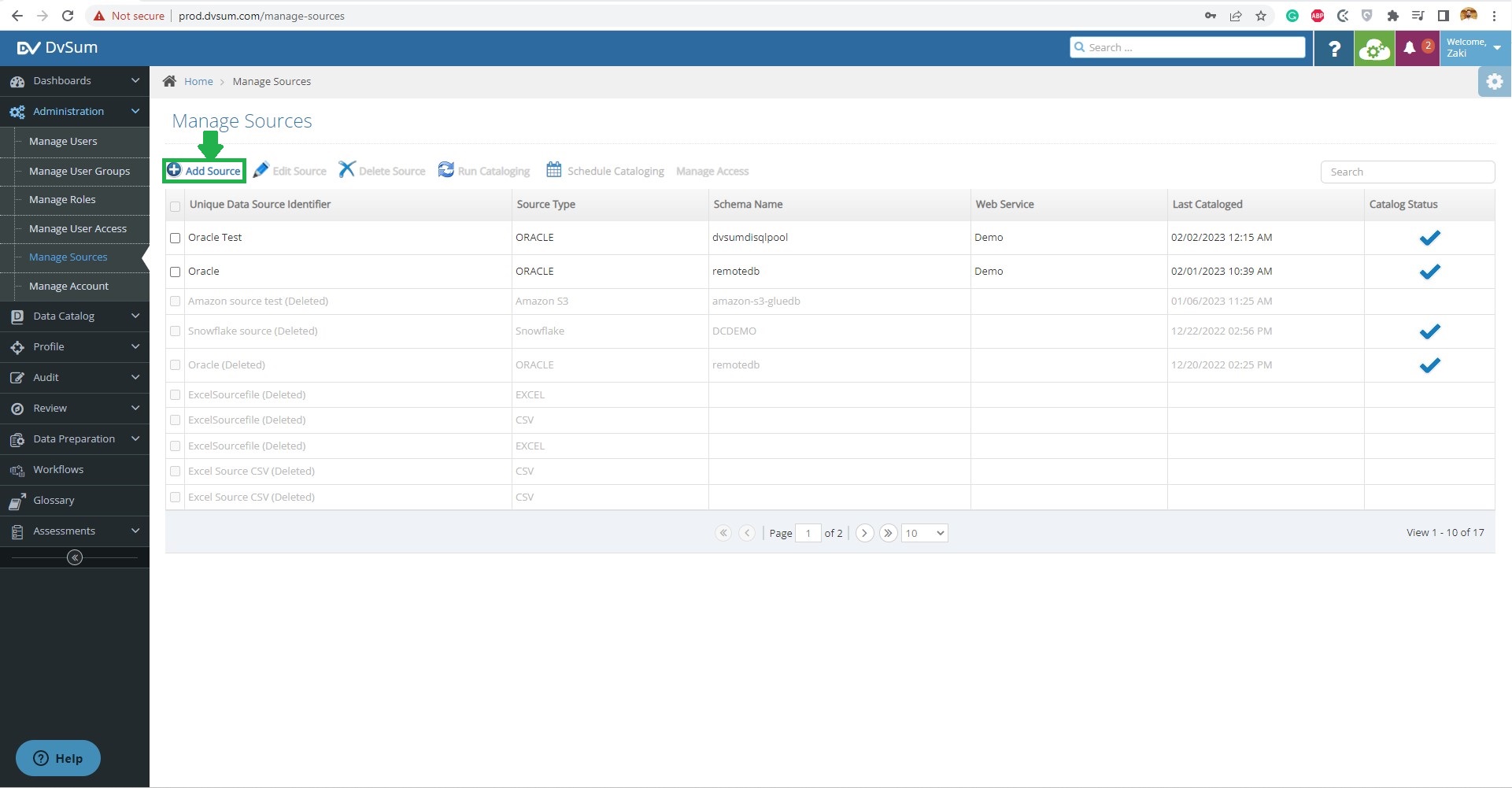The height and width of the screenshot is (788, 1512).
Task: Open Schedule Cataloging via calendar icon
Action: click(x=553, y=169)
